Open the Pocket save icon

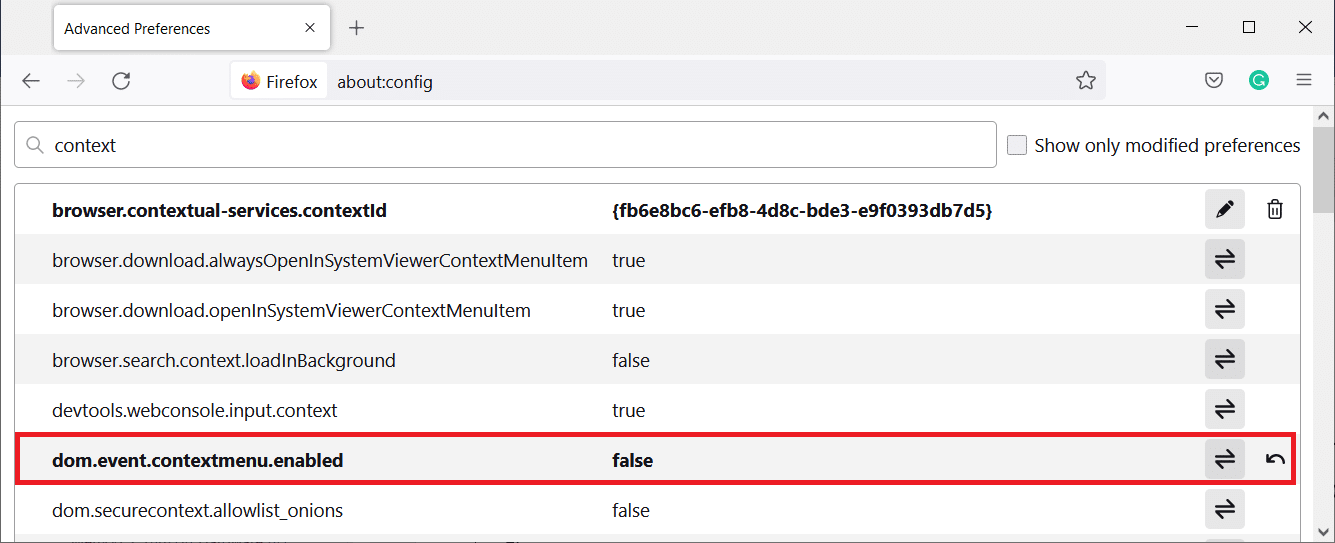(1214, 81)
